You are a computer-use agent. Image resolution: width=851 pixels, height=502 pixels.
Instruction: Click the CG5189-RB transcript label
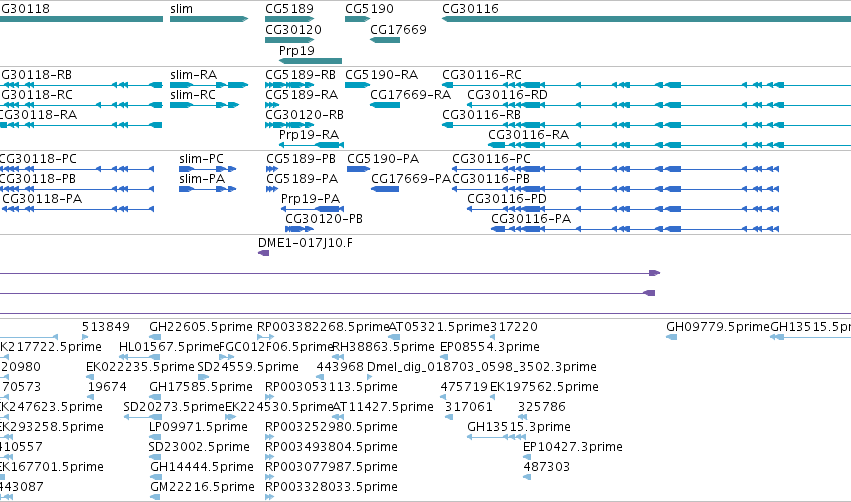coord(301,75)
